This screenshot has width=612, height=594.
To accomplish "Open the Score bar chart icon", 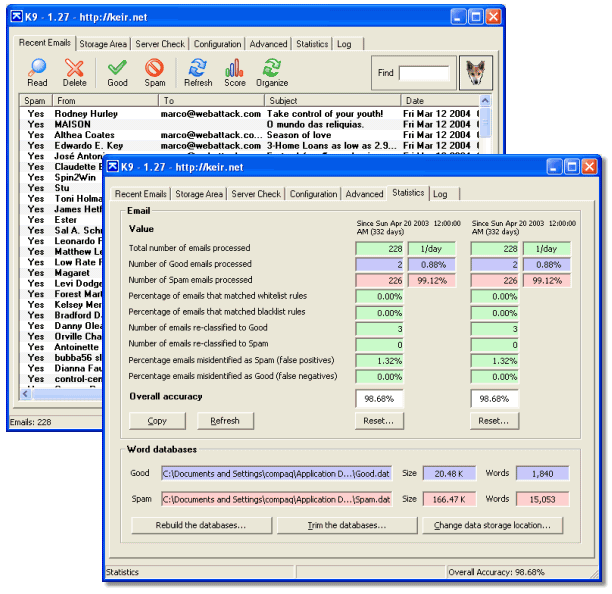I will coord(235,73).
